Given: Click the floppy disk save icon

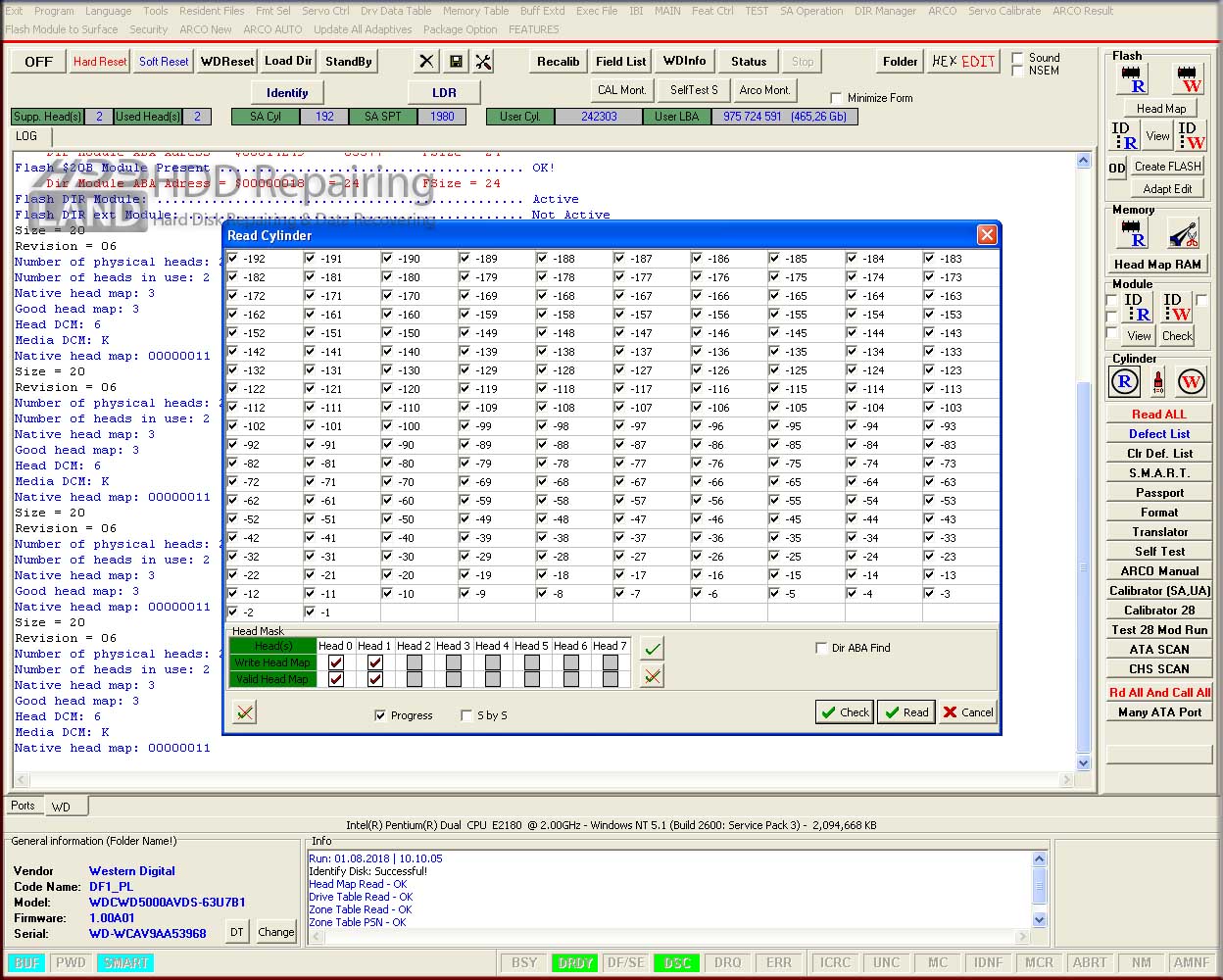Looking at the screenshot, I should [456, 61].
